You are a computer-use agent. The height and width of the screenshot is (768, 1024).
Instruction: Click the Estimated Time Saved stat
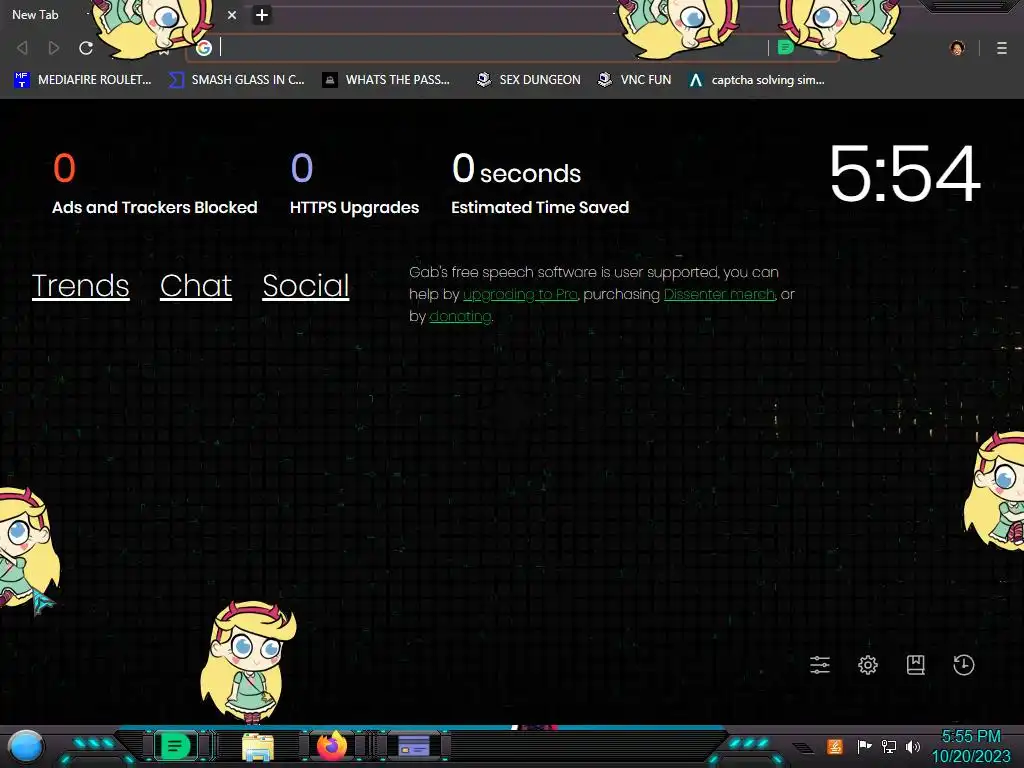click(540, 184)
